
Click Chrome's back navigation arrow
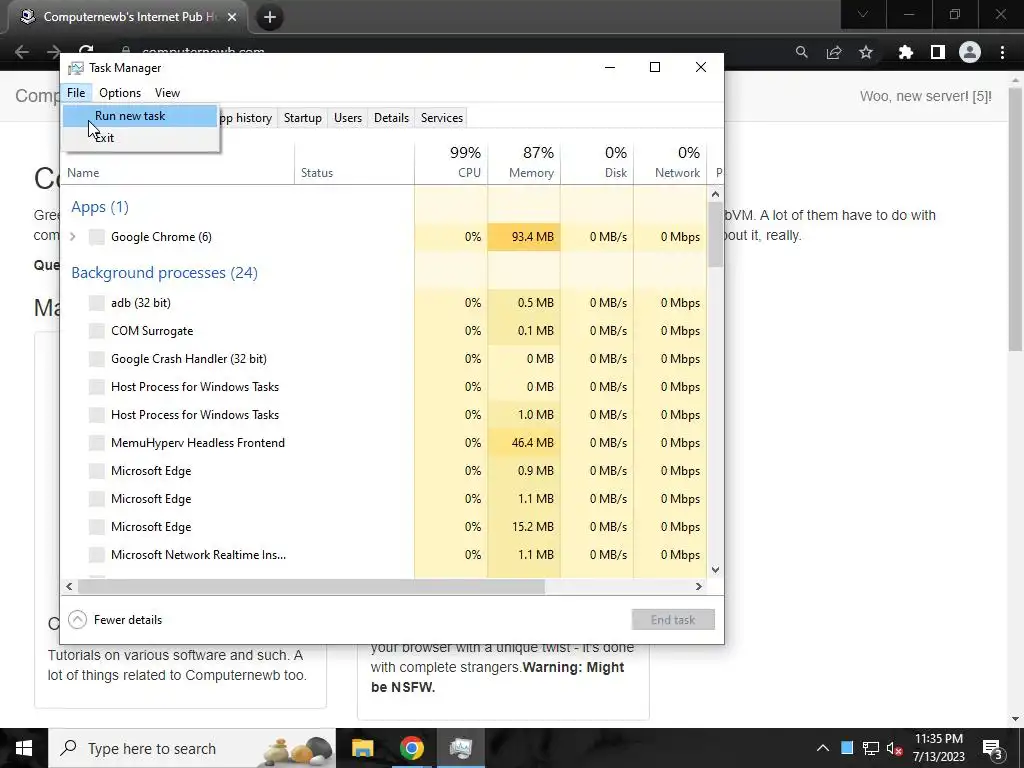click(22, 52)
